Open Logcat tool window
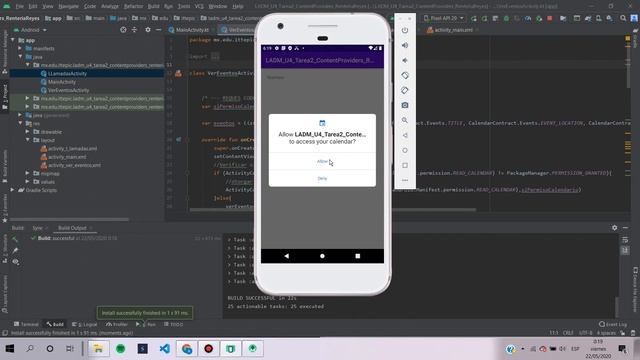 [x=84, y=324]
